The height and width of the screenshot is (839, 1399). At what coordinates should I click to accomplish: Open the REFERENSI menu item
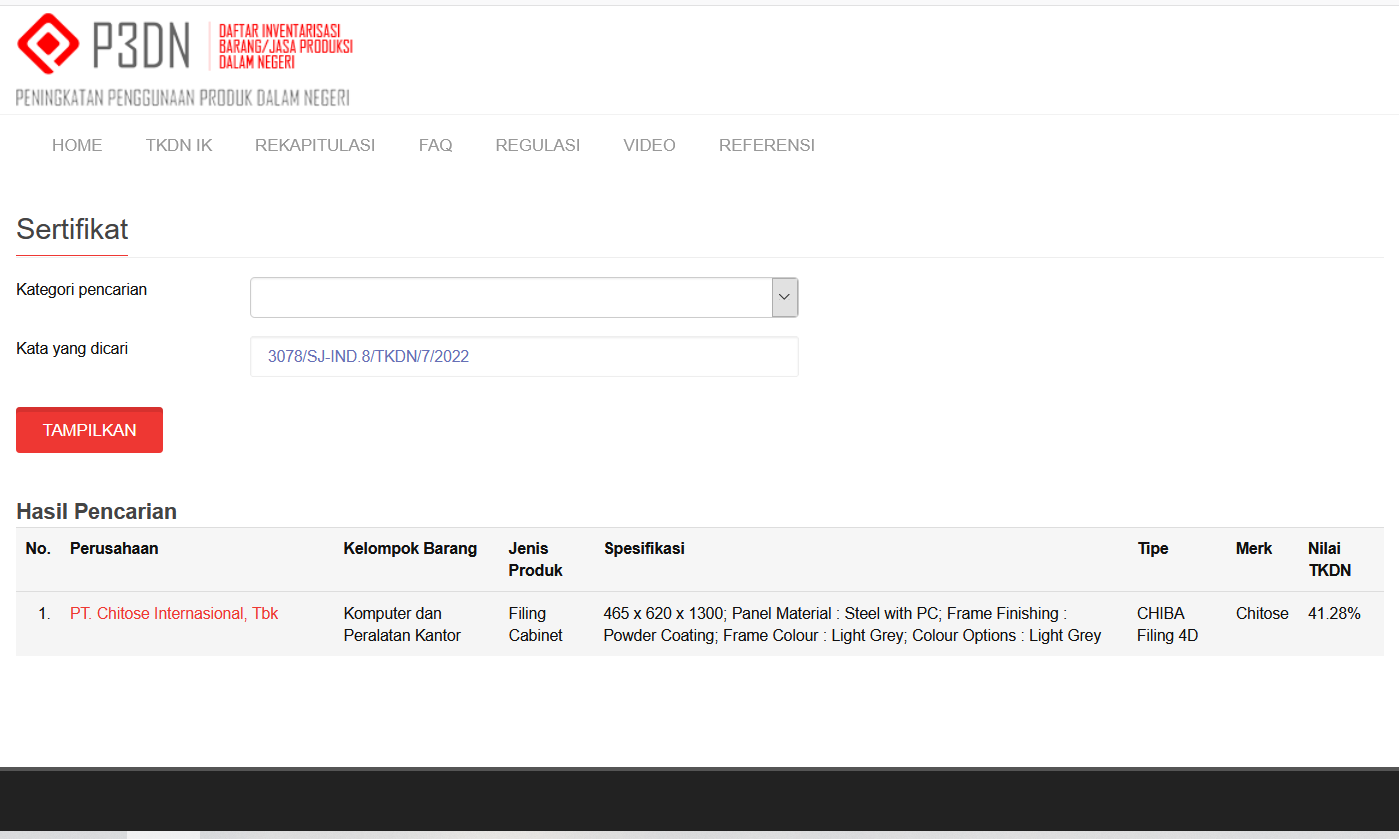(x=767, y=145)
